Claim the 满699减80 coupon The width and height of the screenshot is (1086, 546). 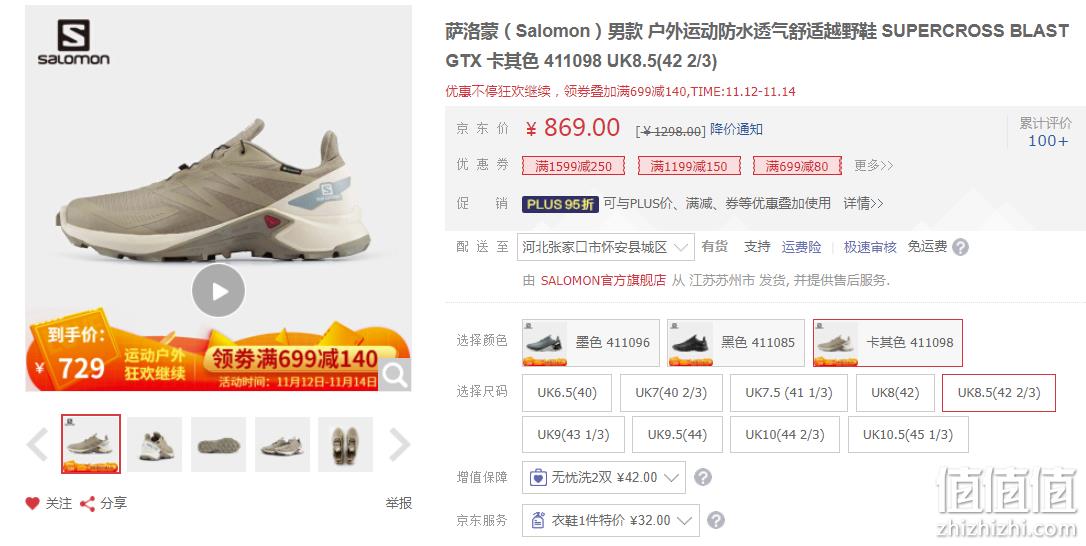tap(797, 166)
